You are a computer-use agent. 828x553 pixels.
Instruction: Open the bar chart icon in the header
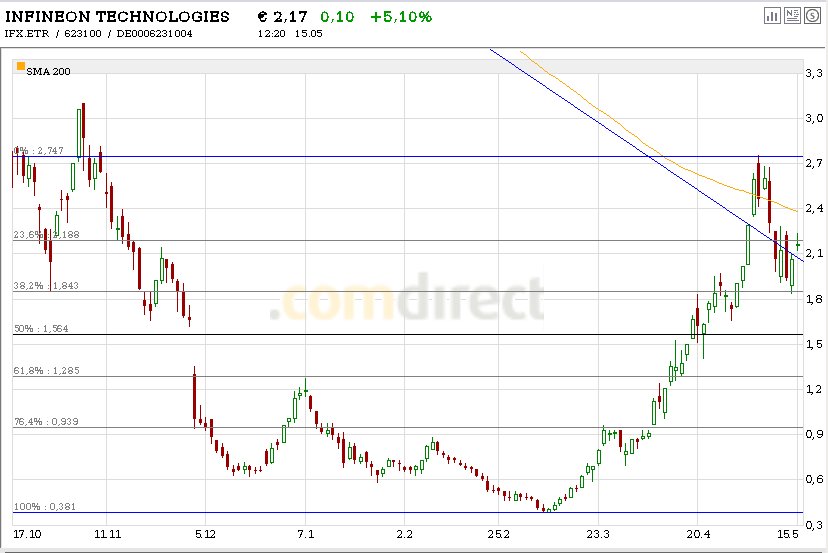[x=772, y=16]
